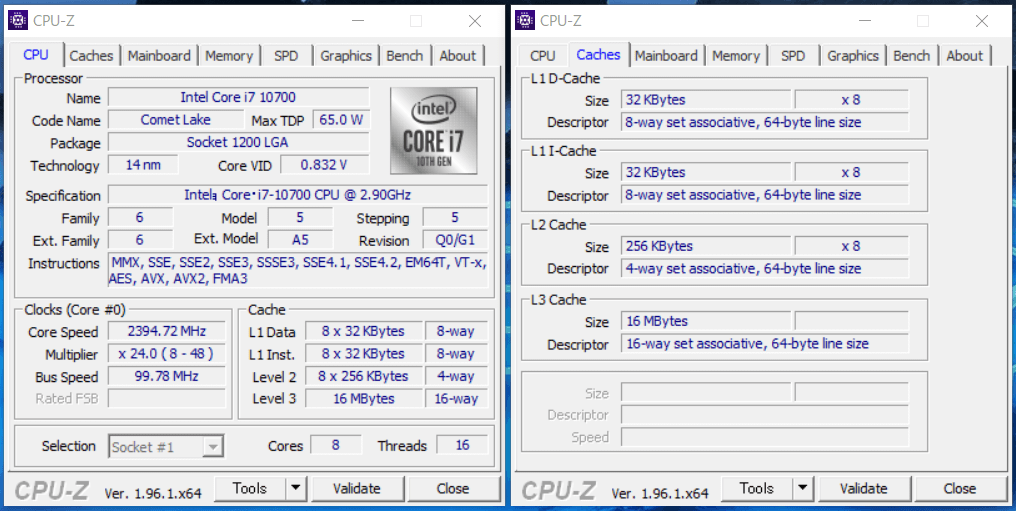This screenshot has height=511, width=1016.
Task: Click the empty Rated FSB field
Action: click(167, 398)
